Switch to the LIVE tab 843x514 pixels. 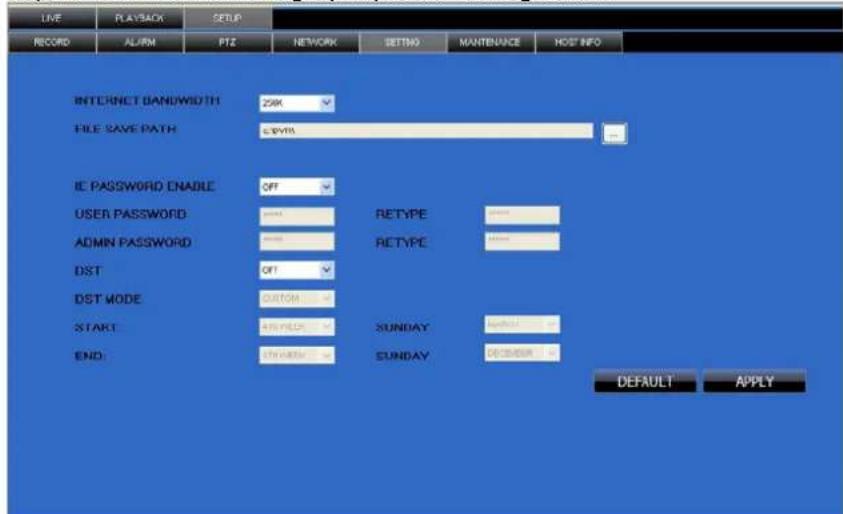[x=52, y=18]
